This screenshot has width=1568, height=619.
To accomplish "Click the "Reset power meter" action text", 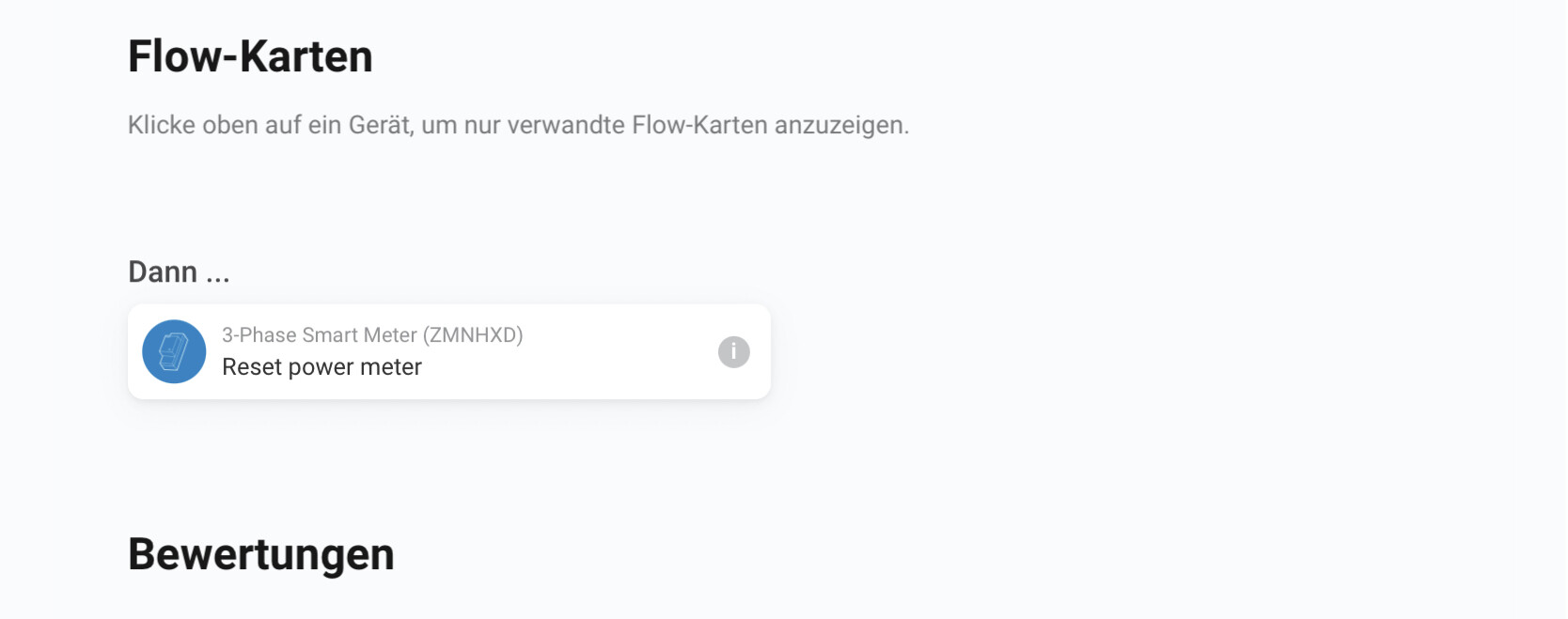I will click(x=321, y=367).
